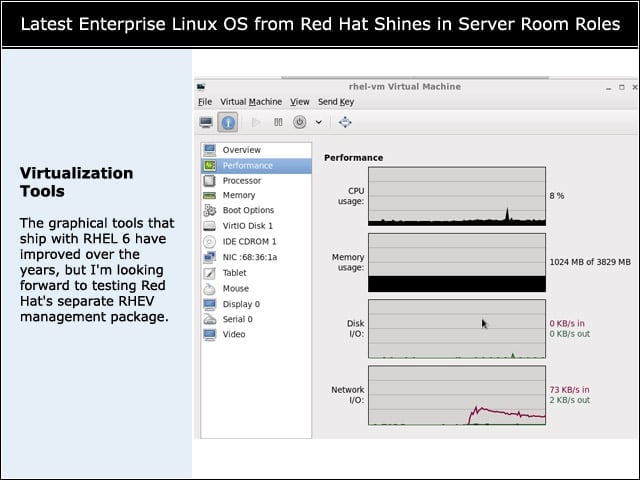640x480 pixels.
Task: Select the Serial 0 icon
Action: [x=209, y=319]
